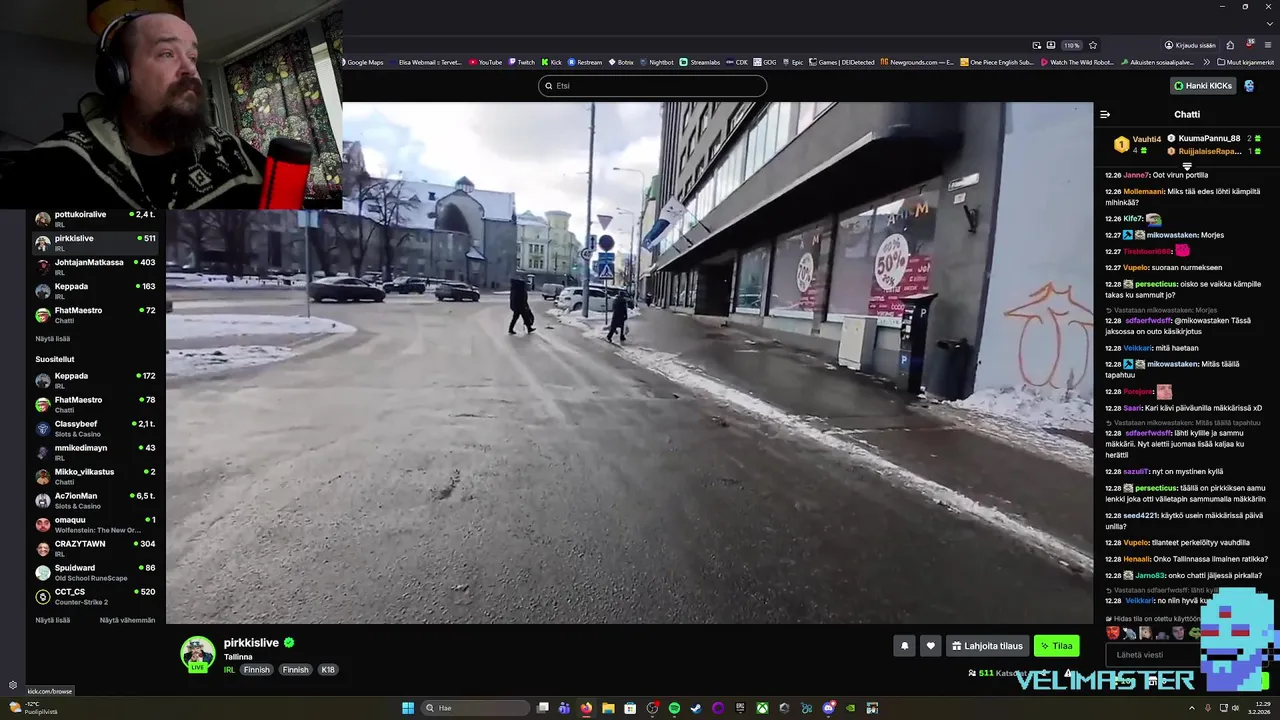Click the bell notification button
The image size is (1280, 720).
[x=904, y=646]
